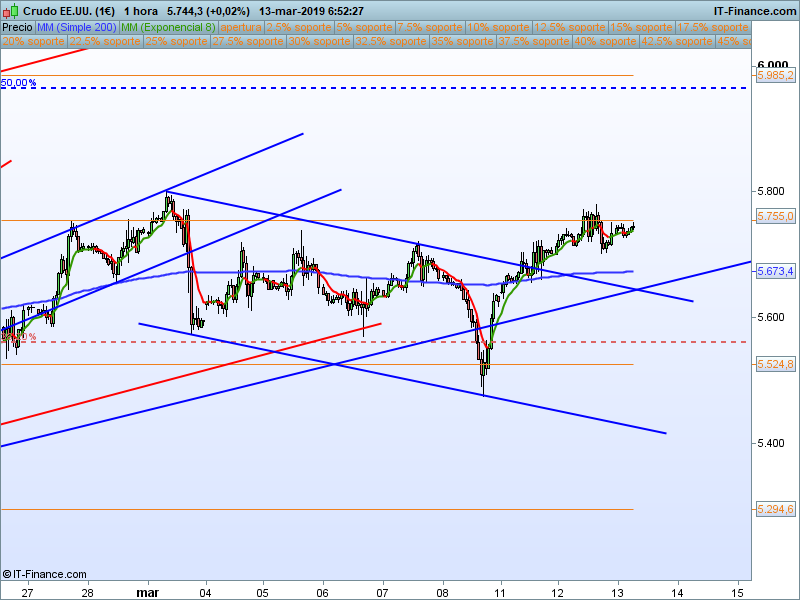Click date 05 on the time axis
This screenshot has width=800, height=600.
tap(263, 592)
